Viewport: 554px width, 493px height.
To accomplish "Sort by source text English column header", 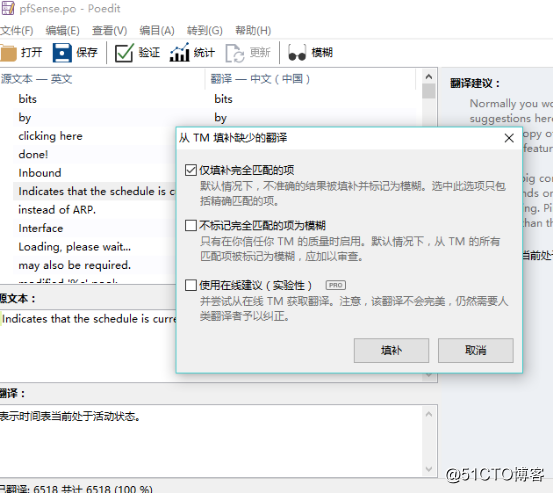I will (102, 79).
